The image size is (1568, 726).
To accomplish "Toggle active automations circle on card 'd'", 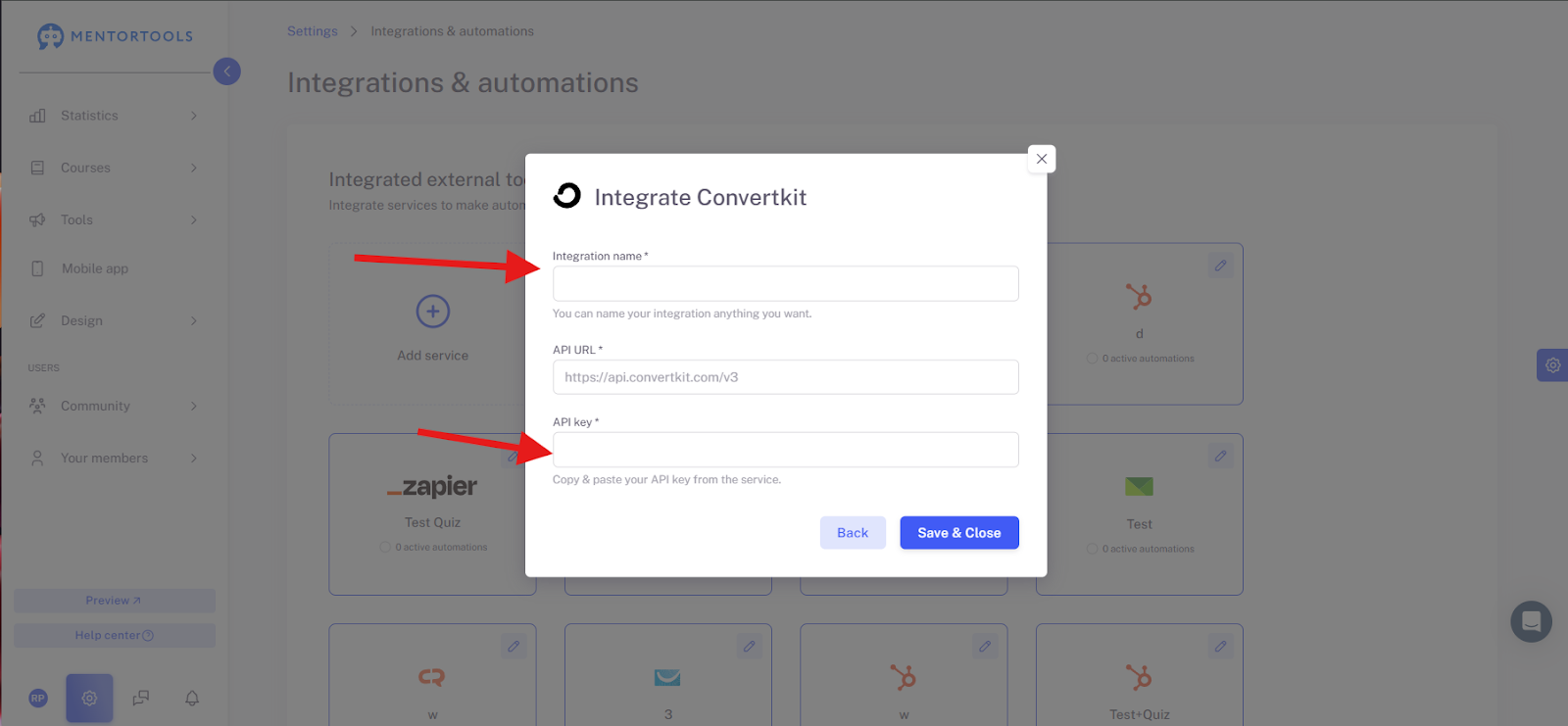I will tap(1092, 359).
